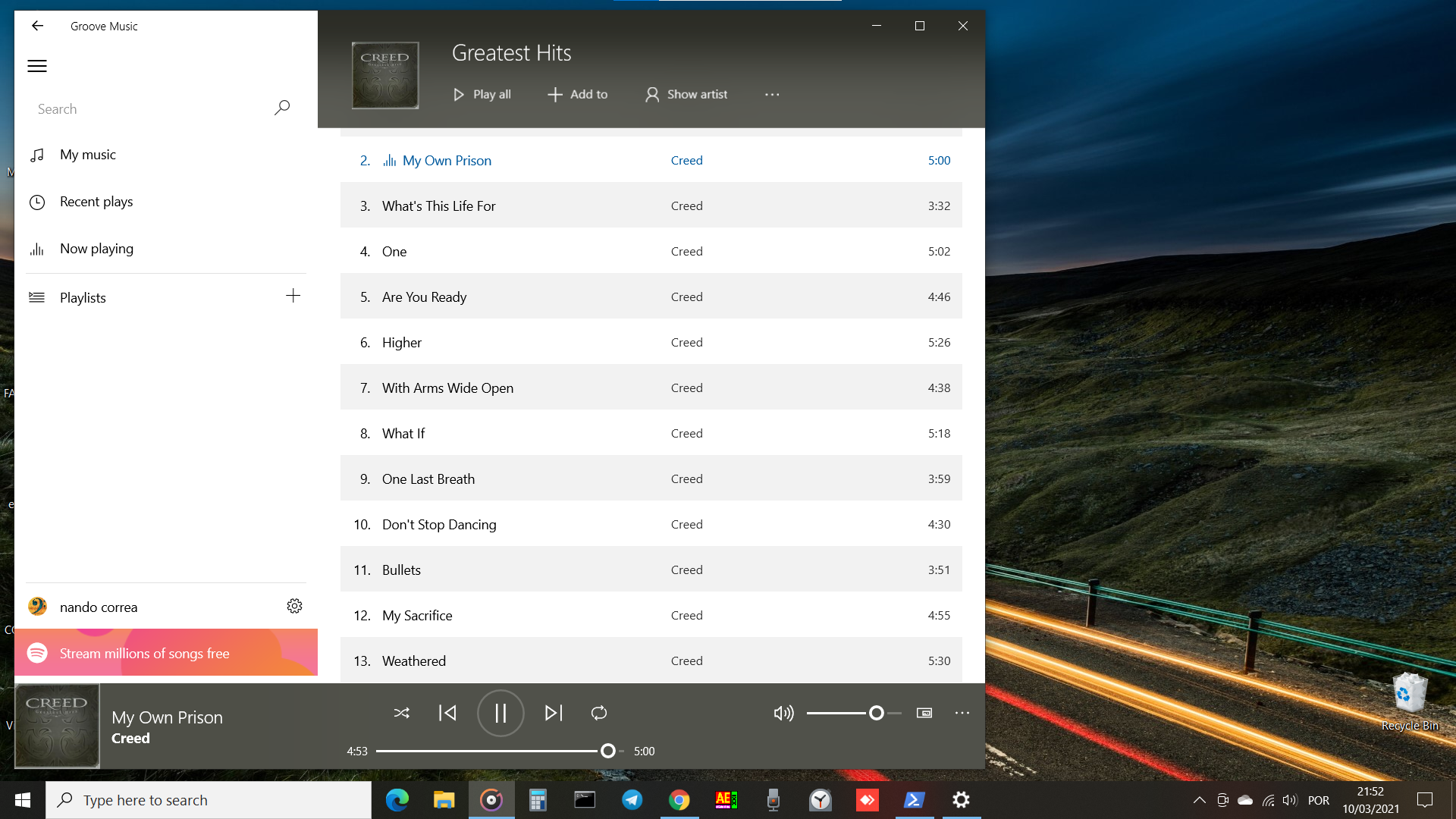This screenshot has width=1456, height=819.
Task: Select the song Don't Stop Dancing
Action: 651,524
